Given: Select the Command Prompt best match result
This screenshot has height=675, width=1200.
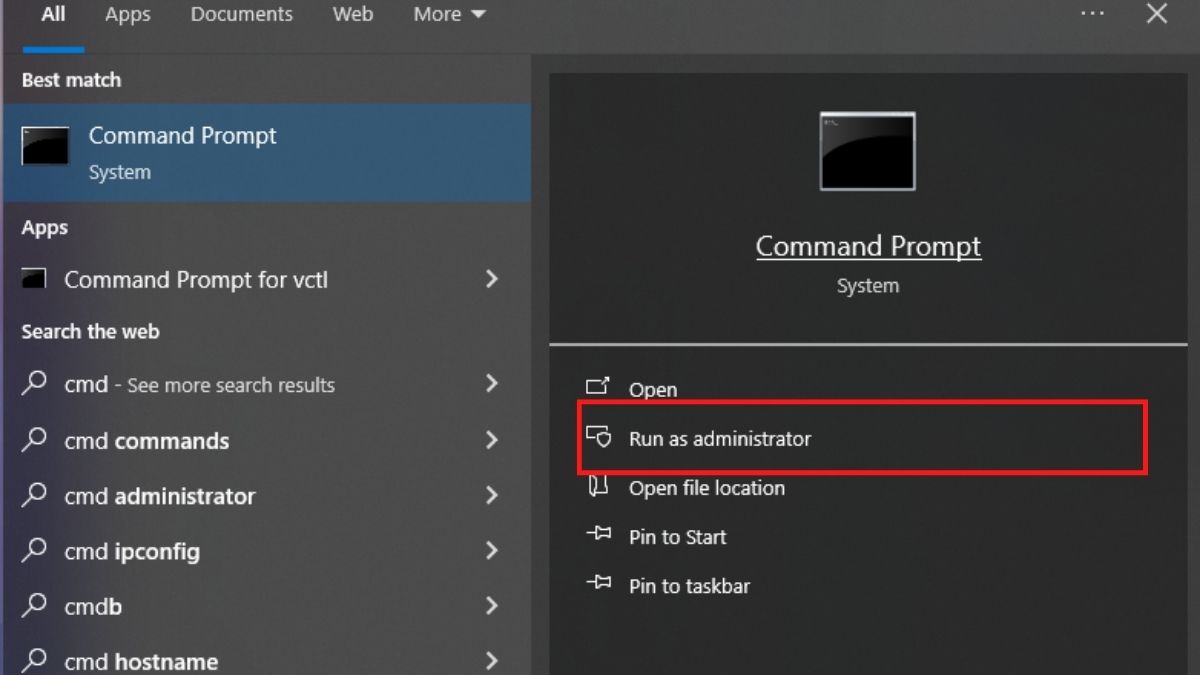Looking at the screenshot, I should 267,152.
